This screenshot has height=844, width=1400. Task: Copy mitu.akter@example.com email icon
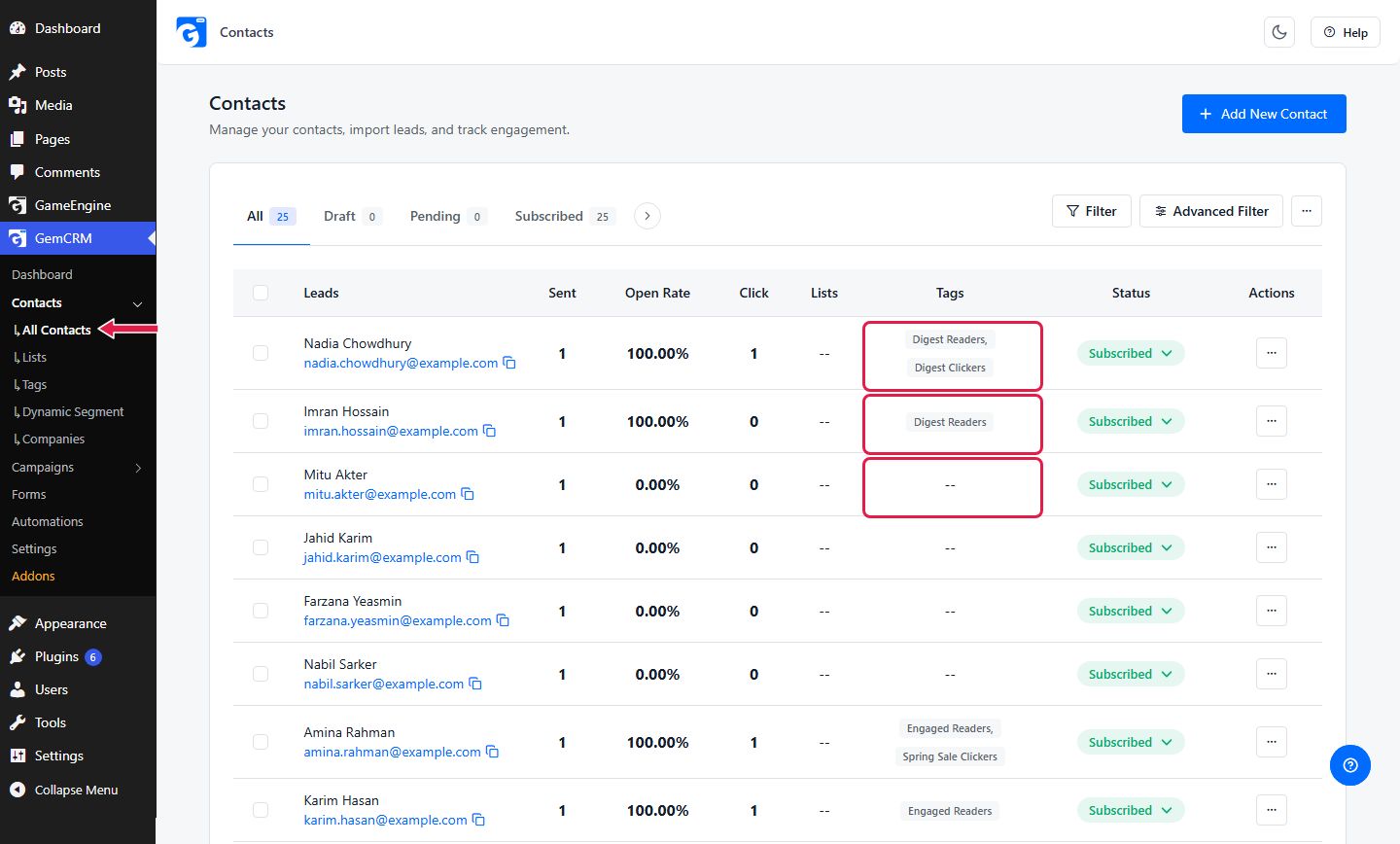[x=468, y=494]
